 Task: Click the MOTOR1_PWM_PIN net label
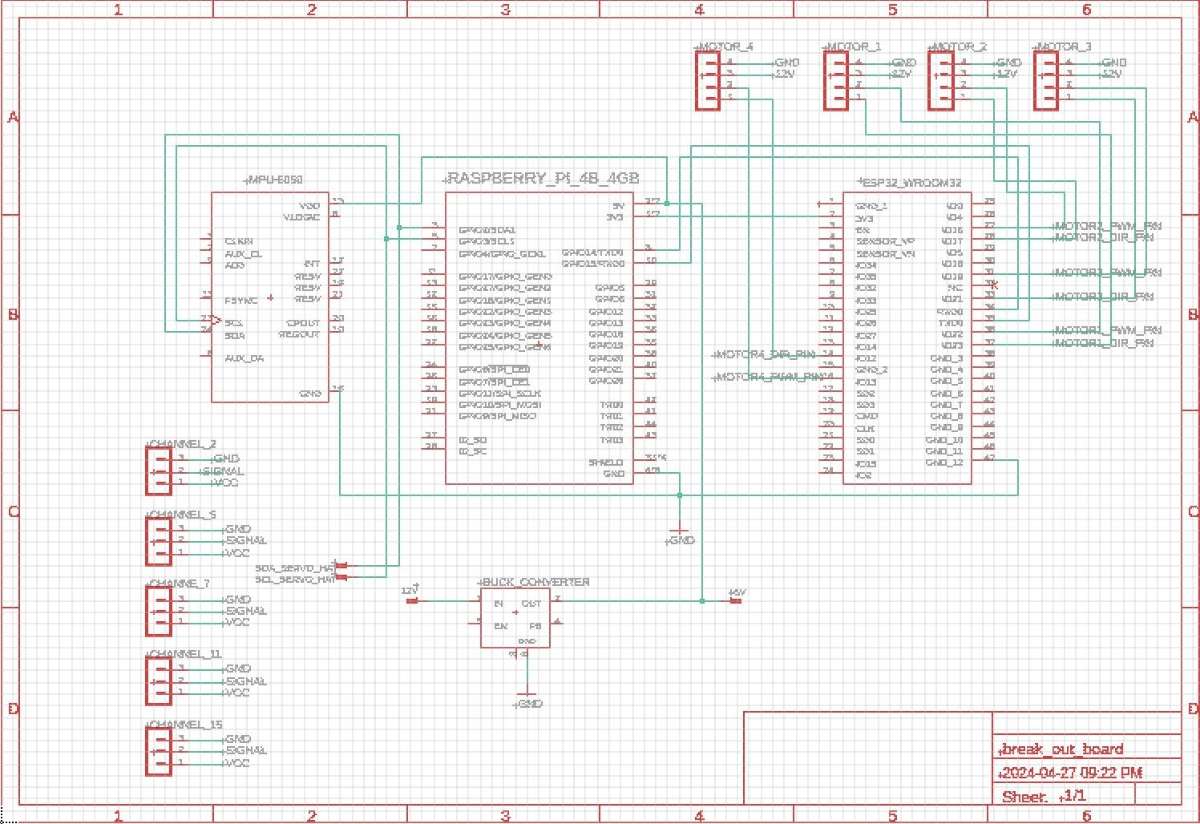pyautogui.click(x=1108, y=330)
